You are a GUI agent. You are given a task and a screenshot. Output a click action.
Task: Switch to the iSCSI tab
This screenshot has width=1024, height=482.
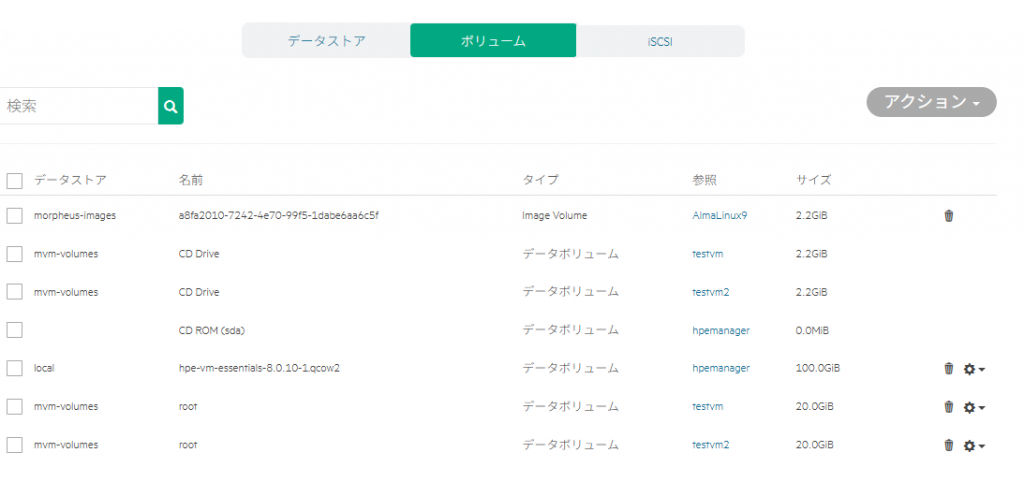coord(660,41)
